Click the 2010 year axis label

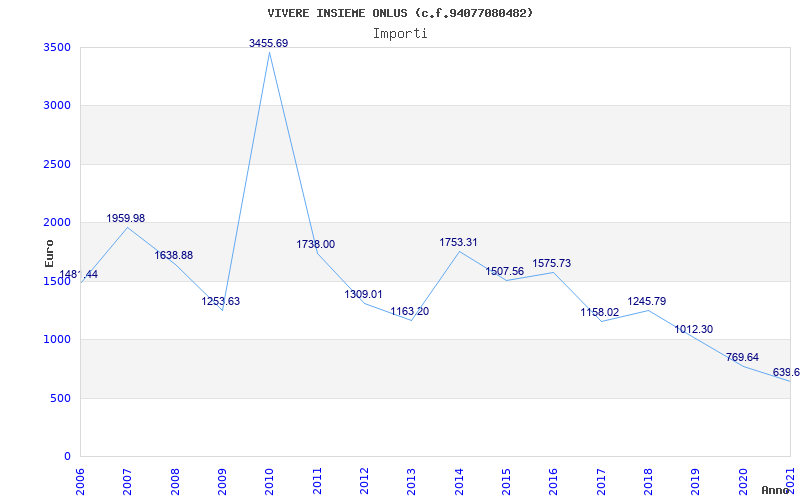(x=270, y=482)
